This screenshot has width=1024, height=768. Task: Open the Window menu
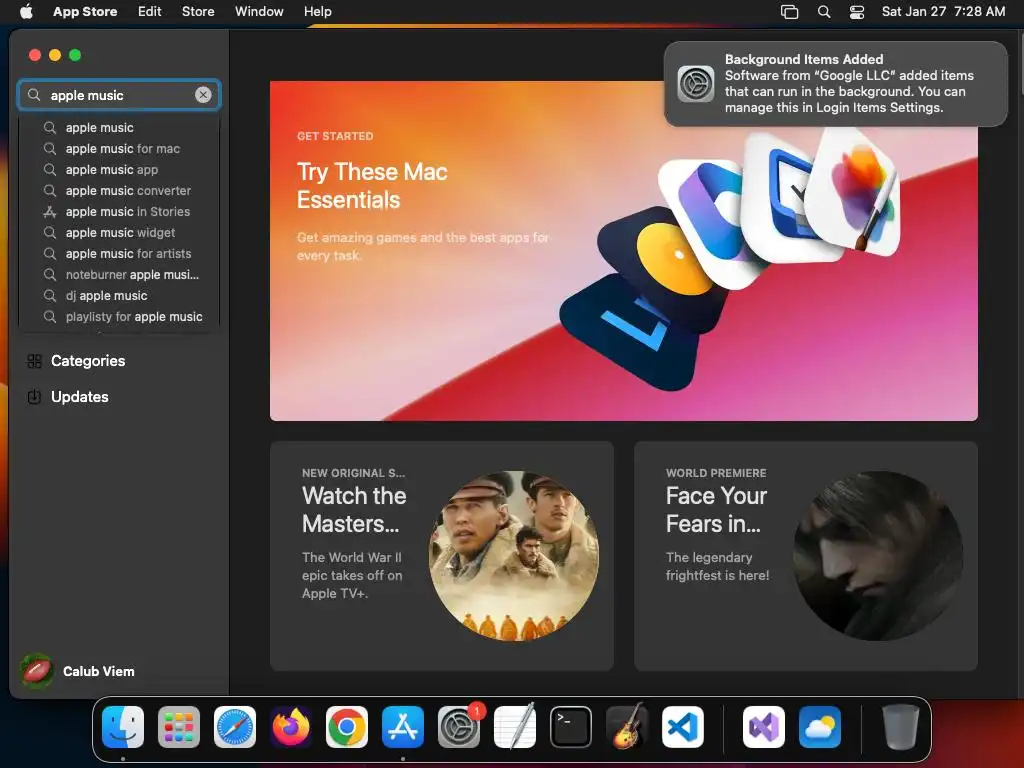259,11
